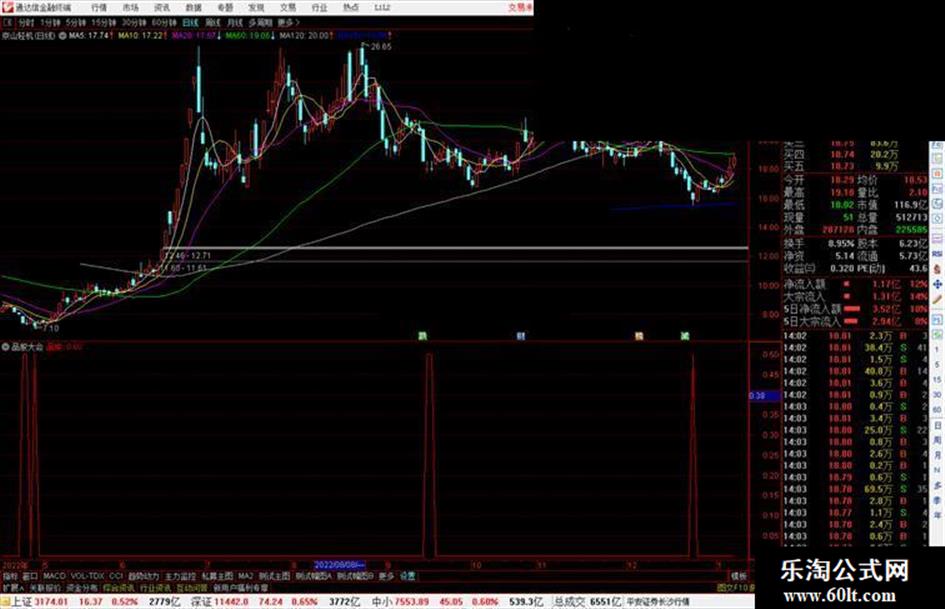Switch to 30-minute period in right sidebar
945x609 pixels.
[937, 395]
